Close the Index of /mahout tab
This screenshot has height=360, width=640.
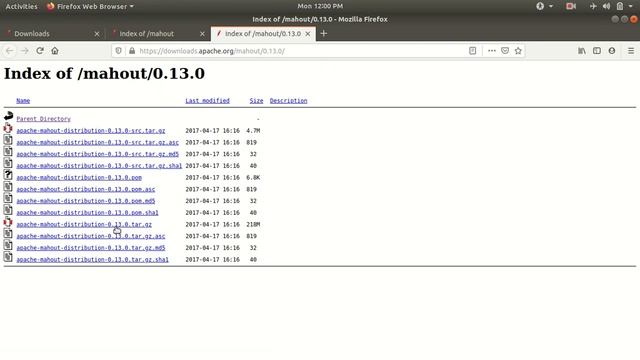[202, 34]
